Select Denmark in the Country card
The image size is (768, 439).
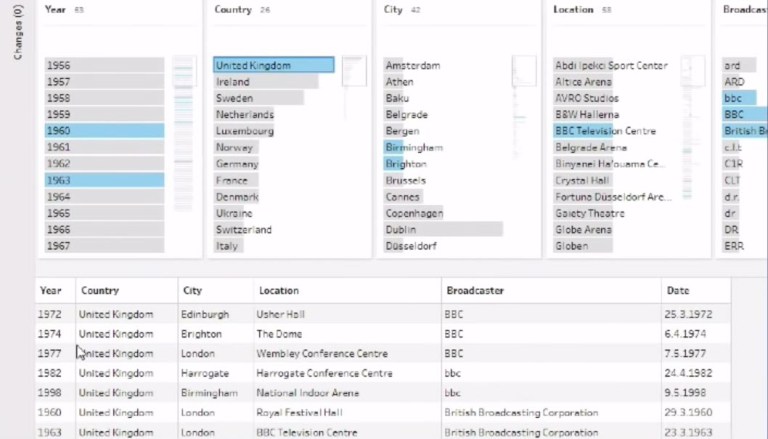[x=236, y=196]
